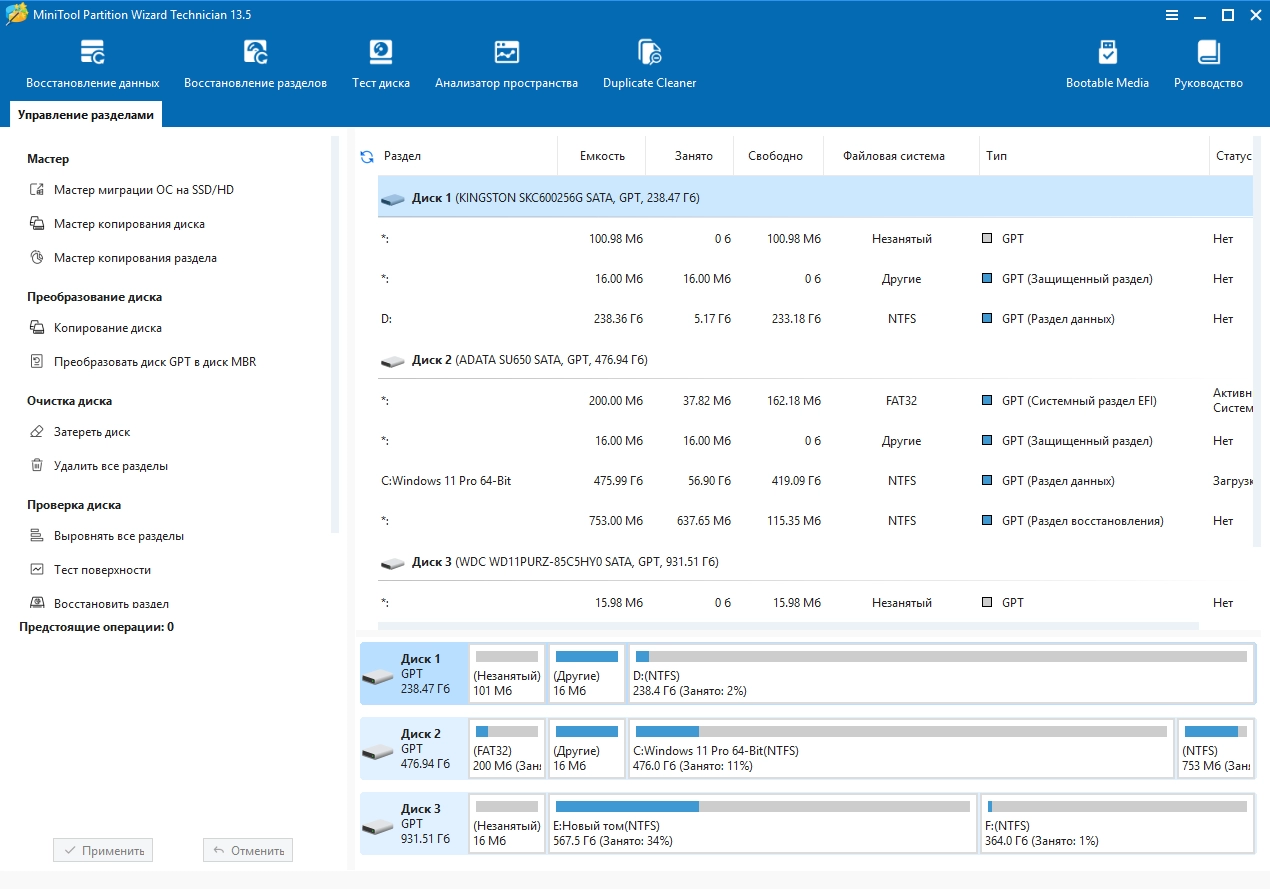Run Мастер миграции ОС на SSD/HD

point(143,190)
